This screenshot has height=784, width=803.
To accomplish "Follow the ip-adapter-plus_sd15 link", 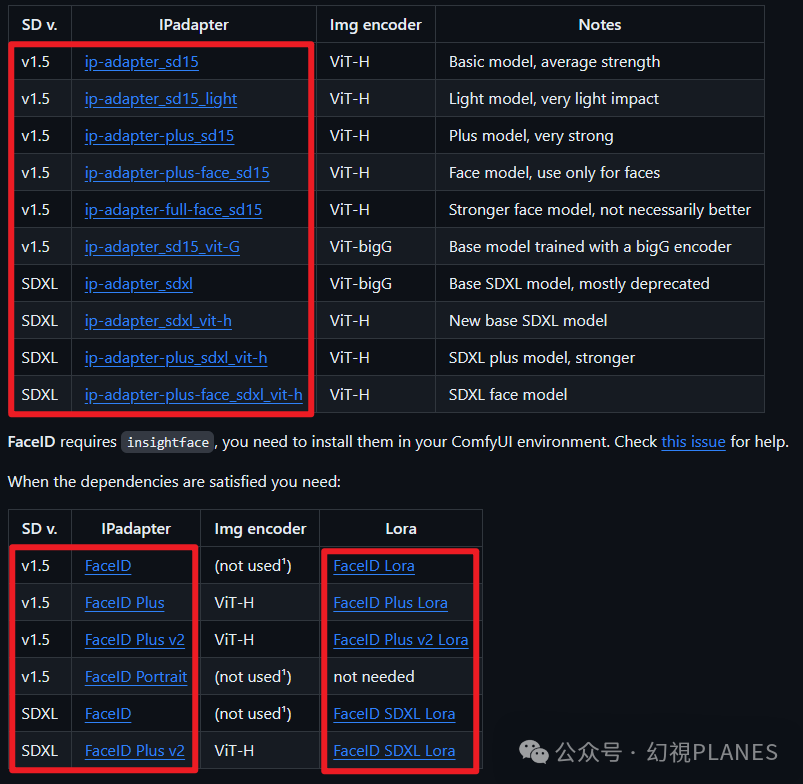I will [x=159, y=136].
